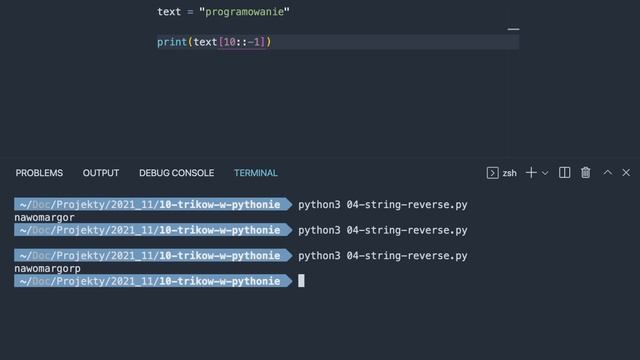This screenshot has height=360, width=640.
Task: Split the terminal panel
Action: coord(564,173)
